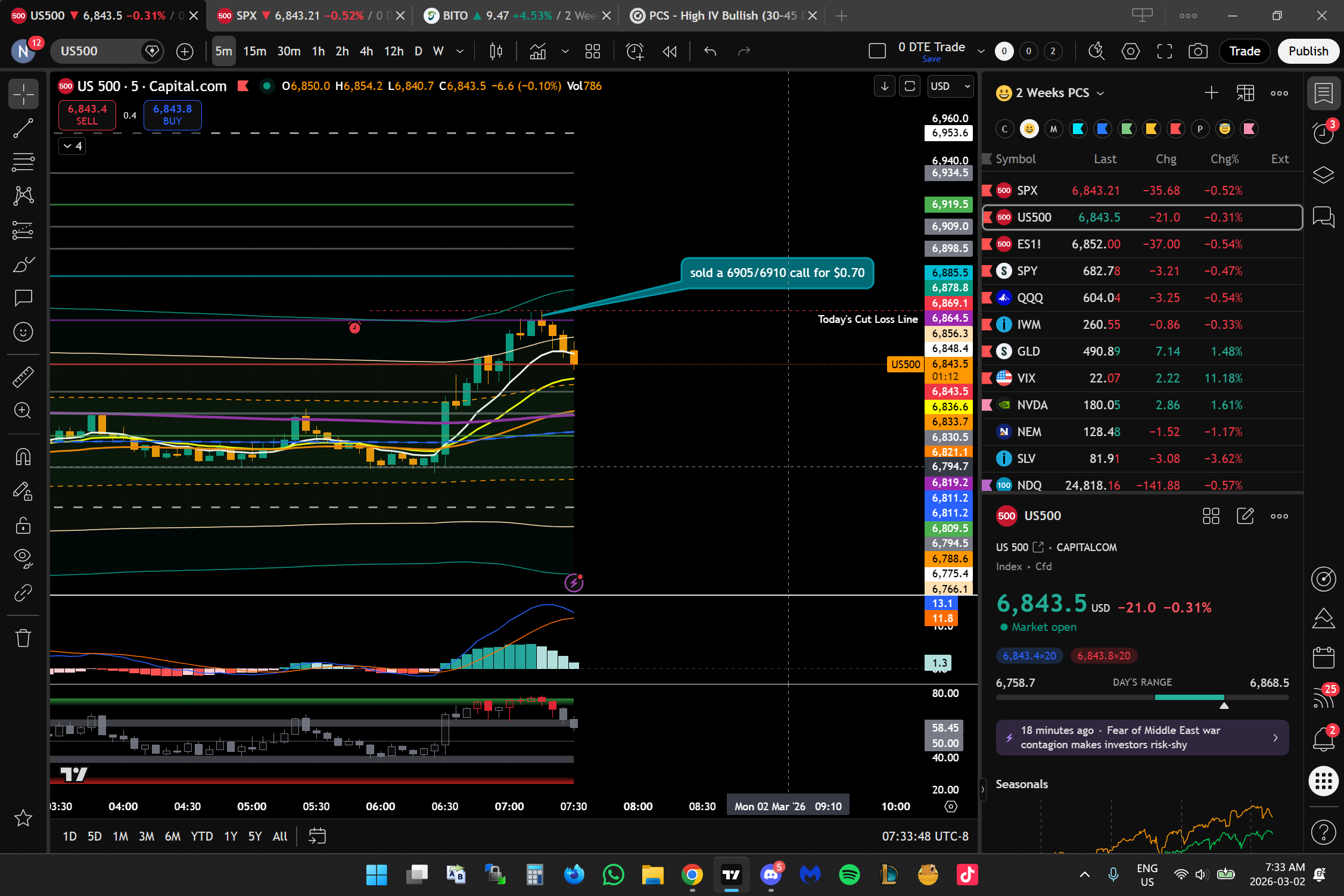Open the USD currency dropdown
Screen dimensions: 1344x896
[951, 86]
